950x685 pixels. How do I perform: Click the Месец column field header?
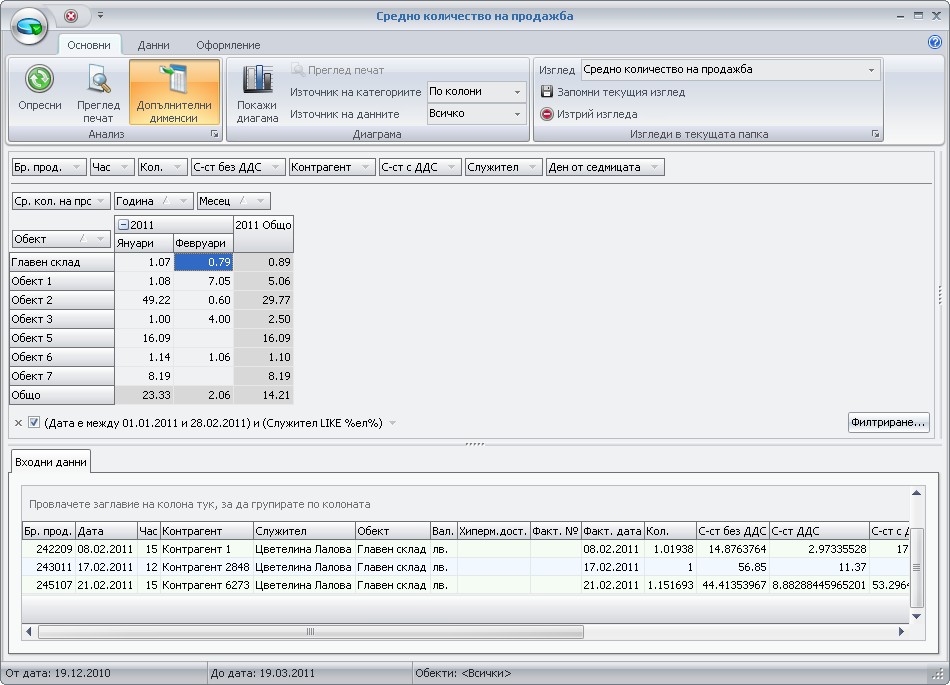pos(234,201)
